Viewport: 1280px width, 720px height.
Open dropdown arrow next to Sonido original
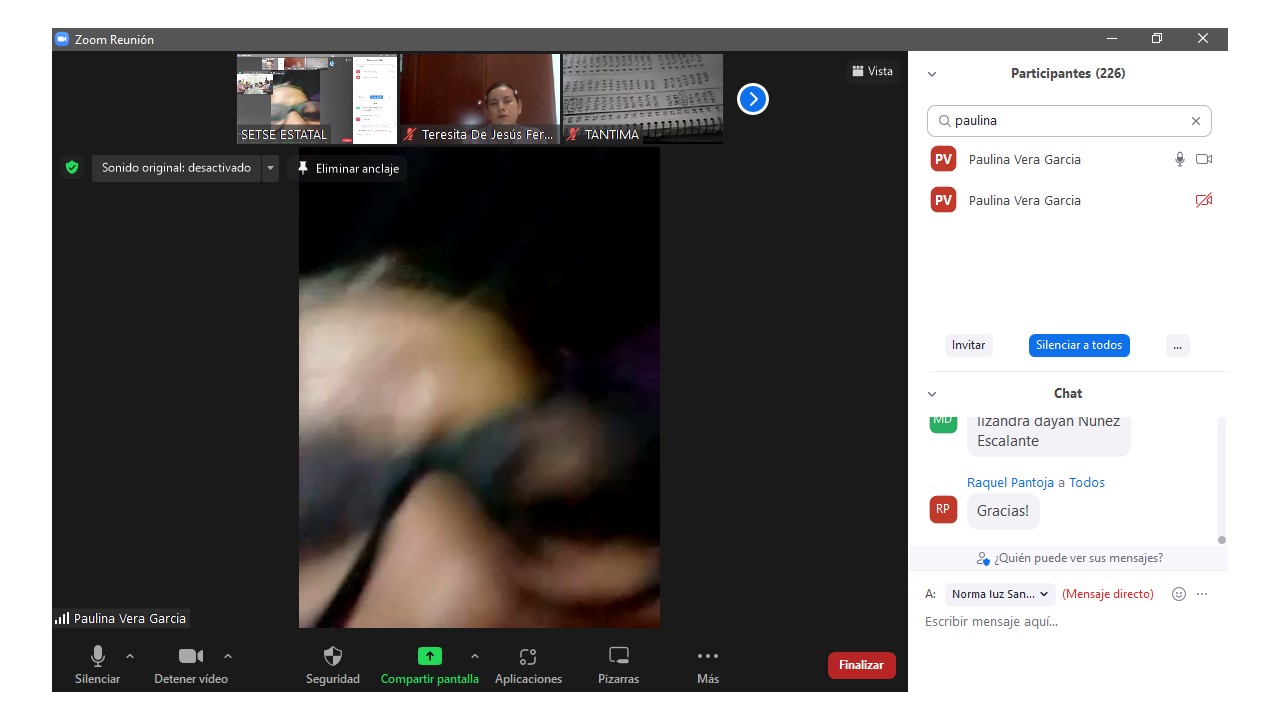point(270,168)
